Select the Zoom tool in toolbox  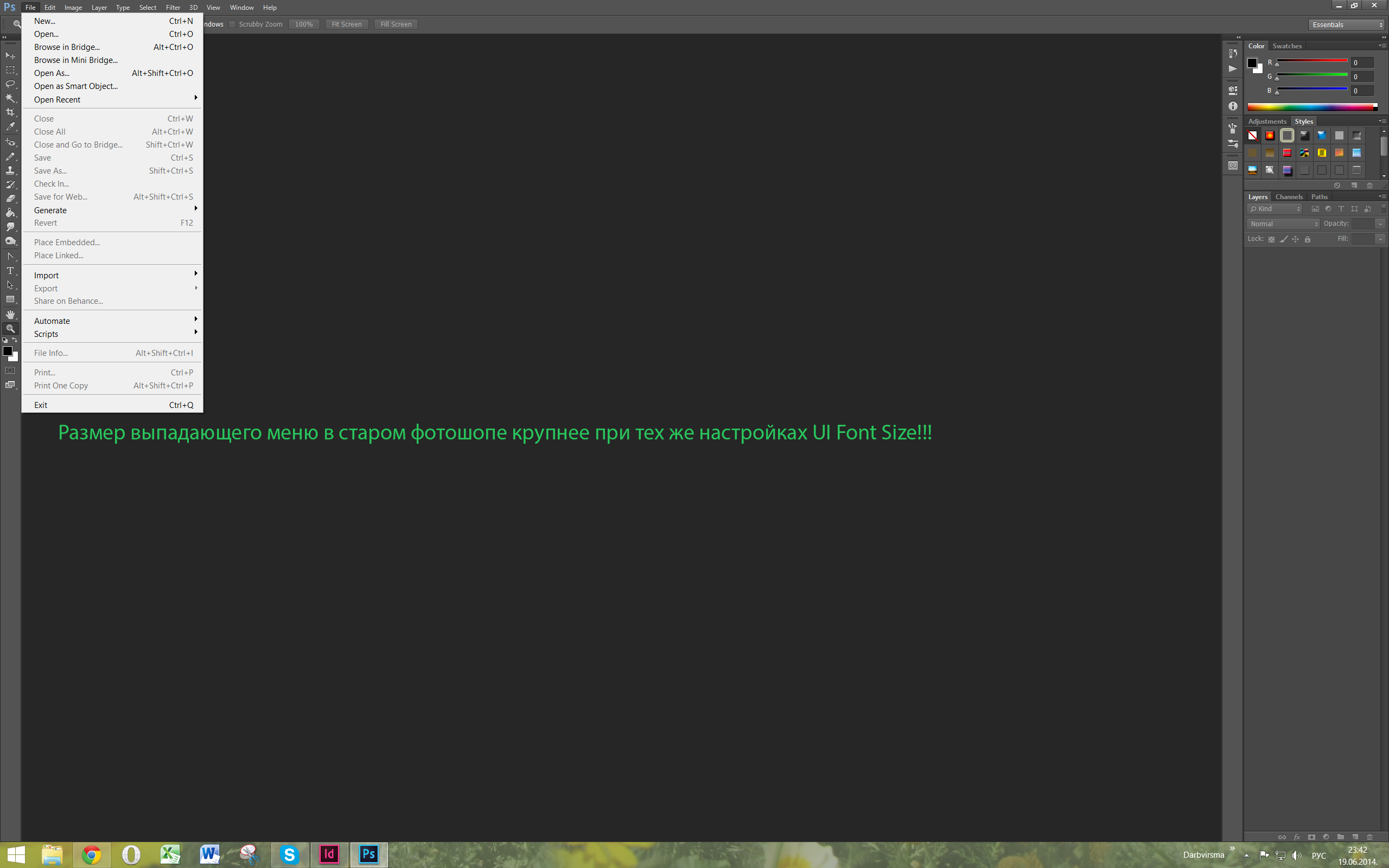pos(10,329)
